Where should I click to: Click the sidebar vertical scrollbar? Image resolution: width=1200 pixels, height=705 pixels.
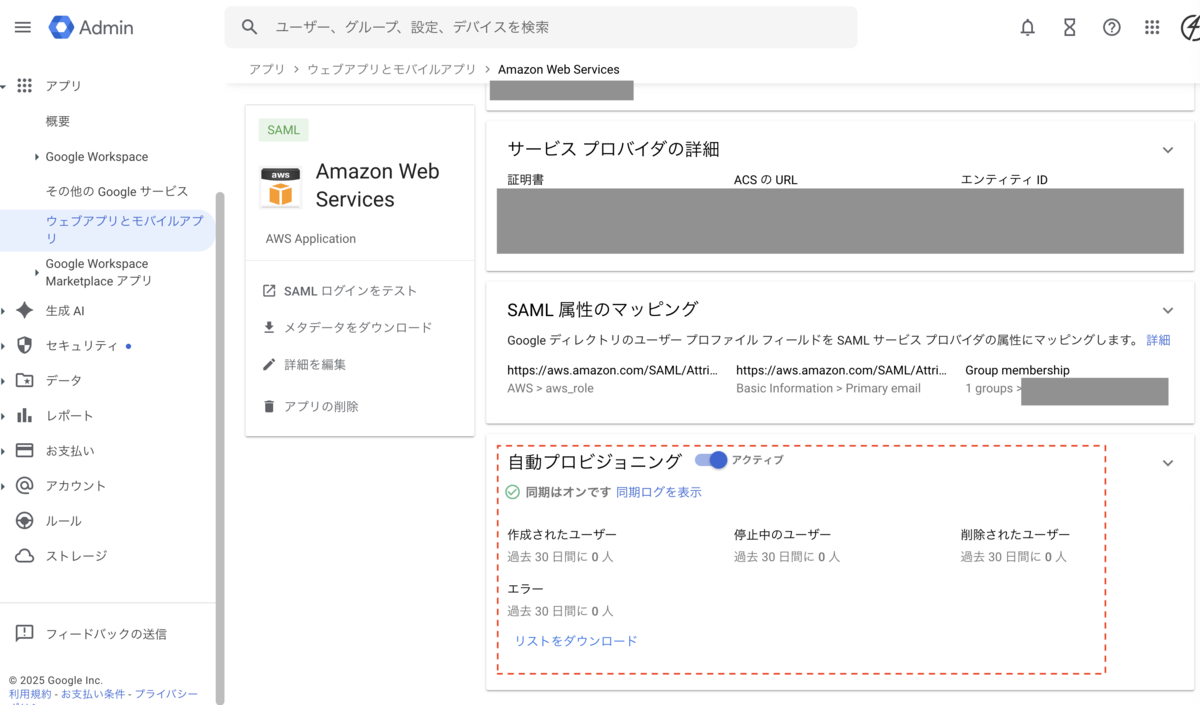[x=220, y=448]
